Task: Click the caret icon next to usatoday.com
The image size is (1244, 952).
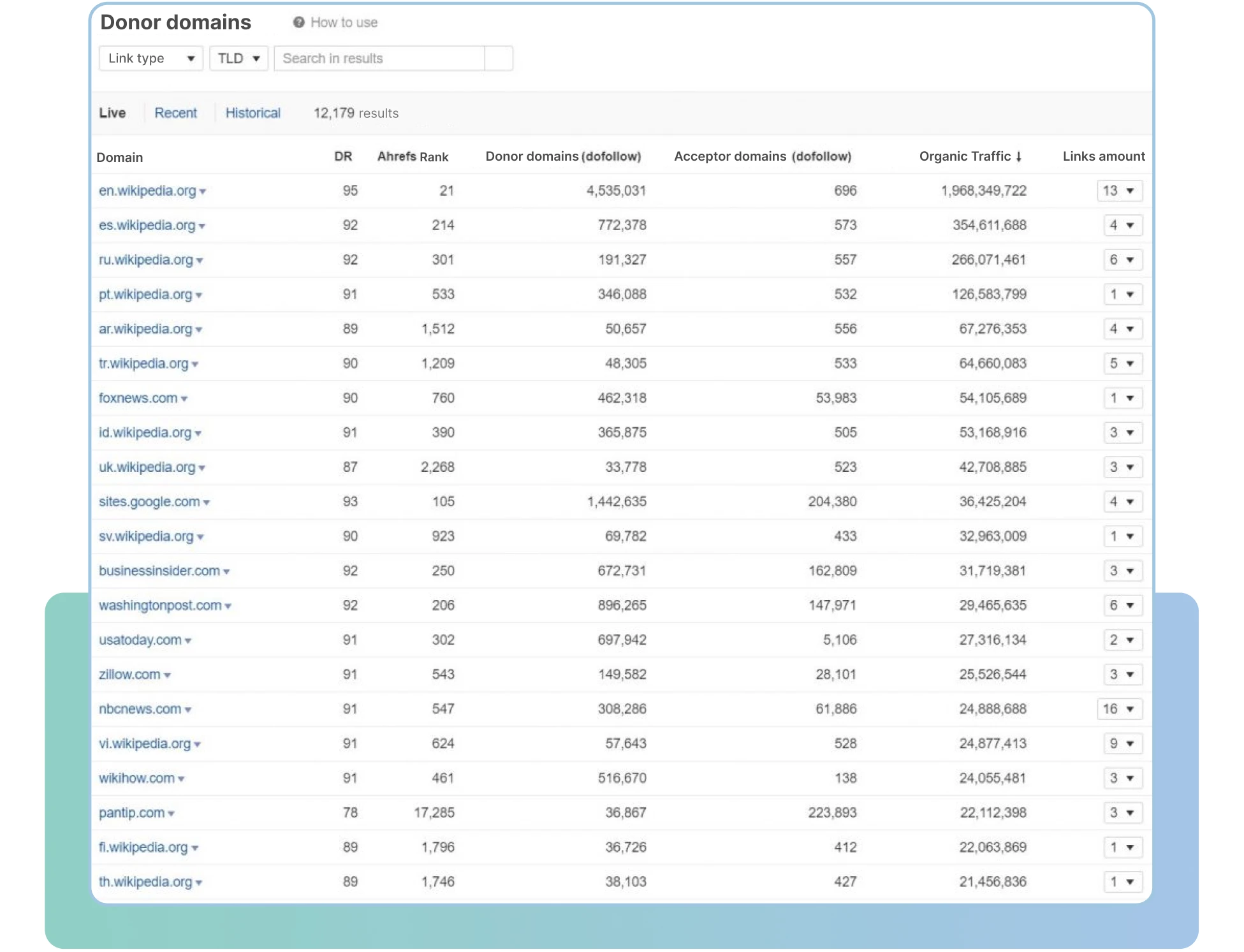Action: (x=188, y=640)
